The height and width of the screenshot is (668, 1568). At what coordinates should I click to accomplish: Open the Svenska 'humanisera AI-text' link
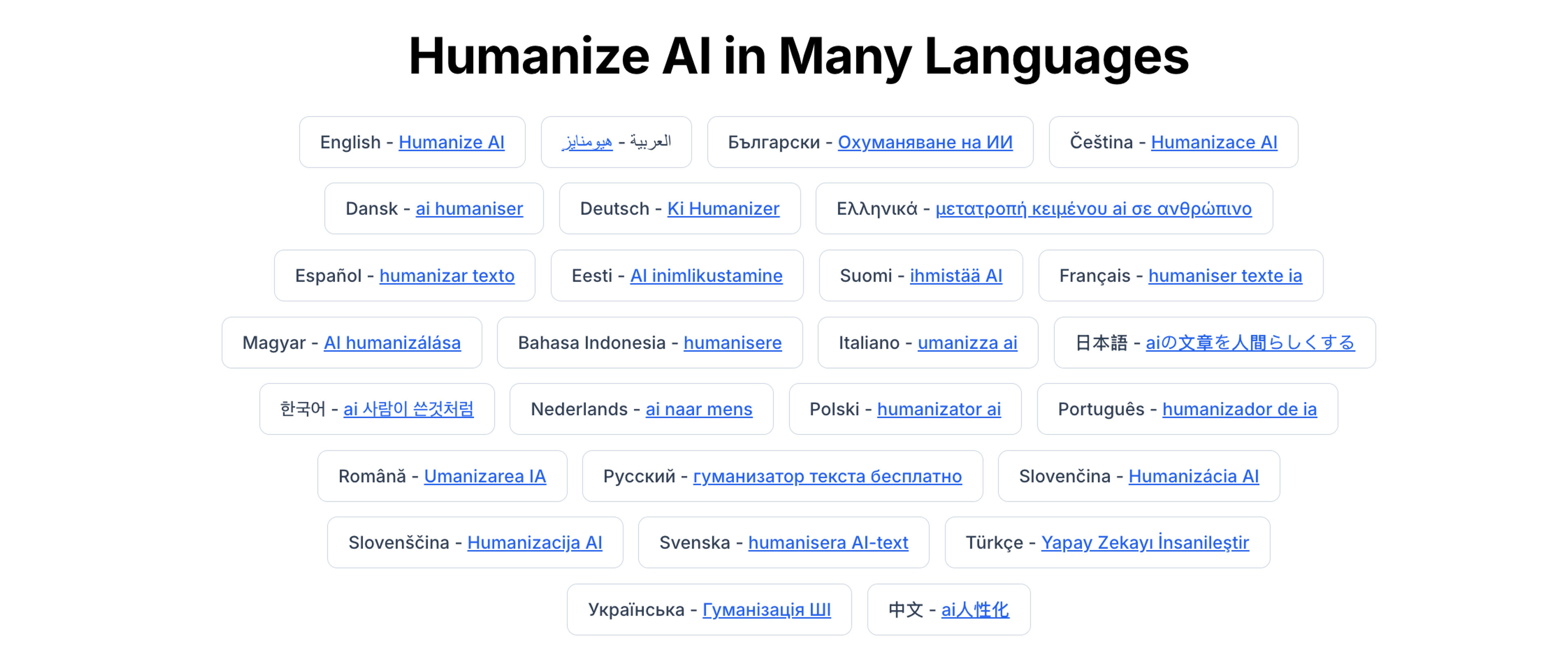(828, 543)
